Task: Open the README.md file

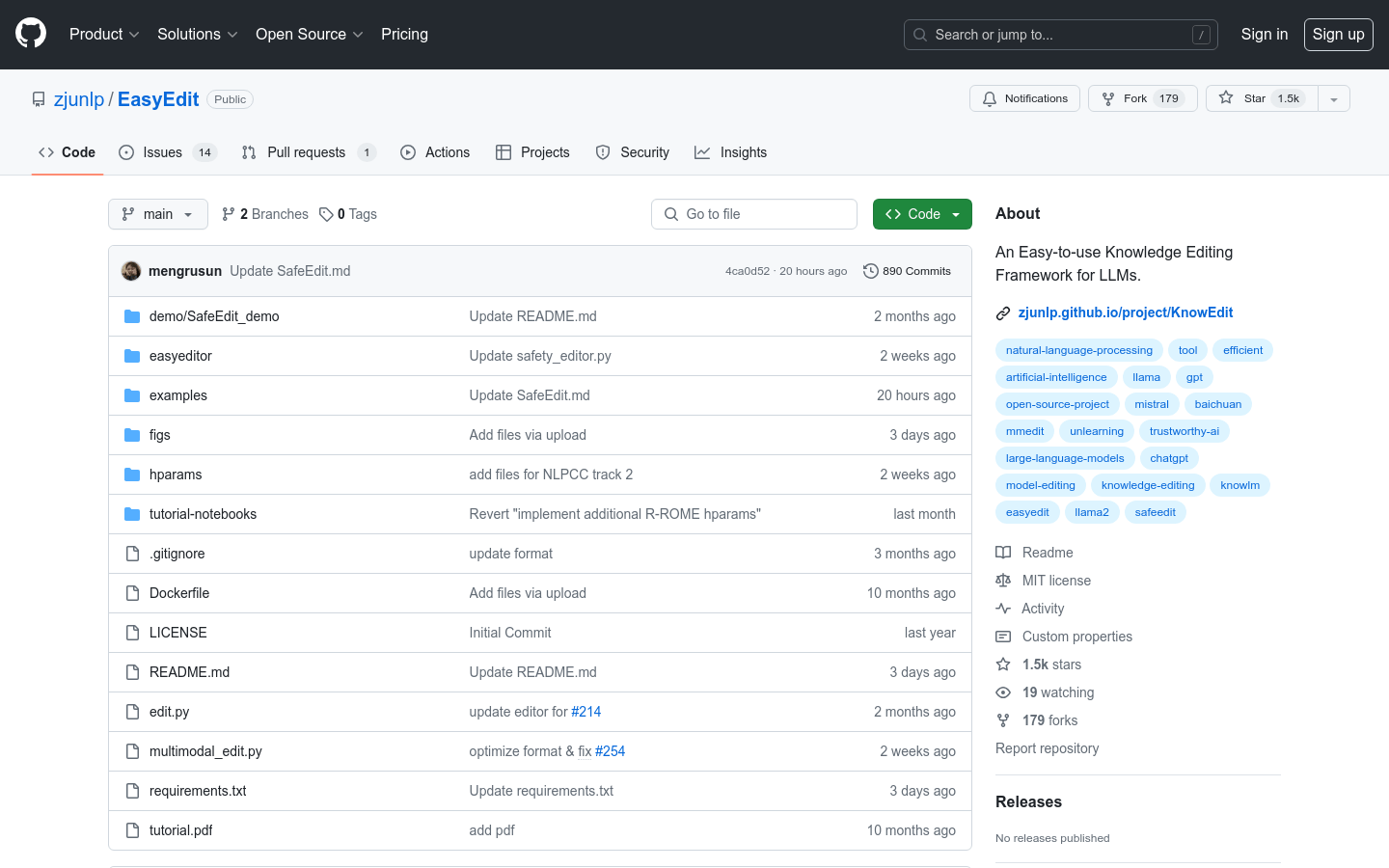Action: 189,672
